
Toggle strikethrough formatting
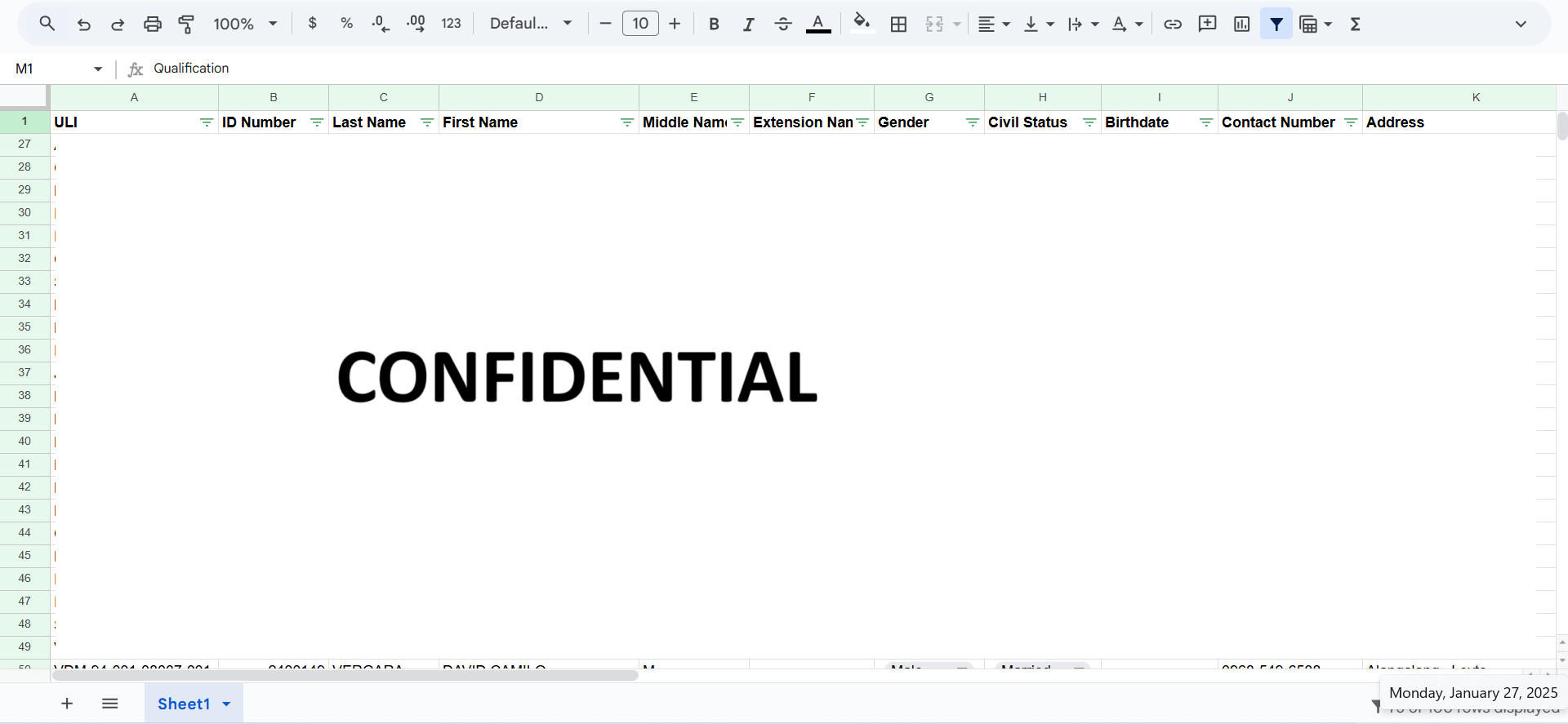tap(782, 24)
